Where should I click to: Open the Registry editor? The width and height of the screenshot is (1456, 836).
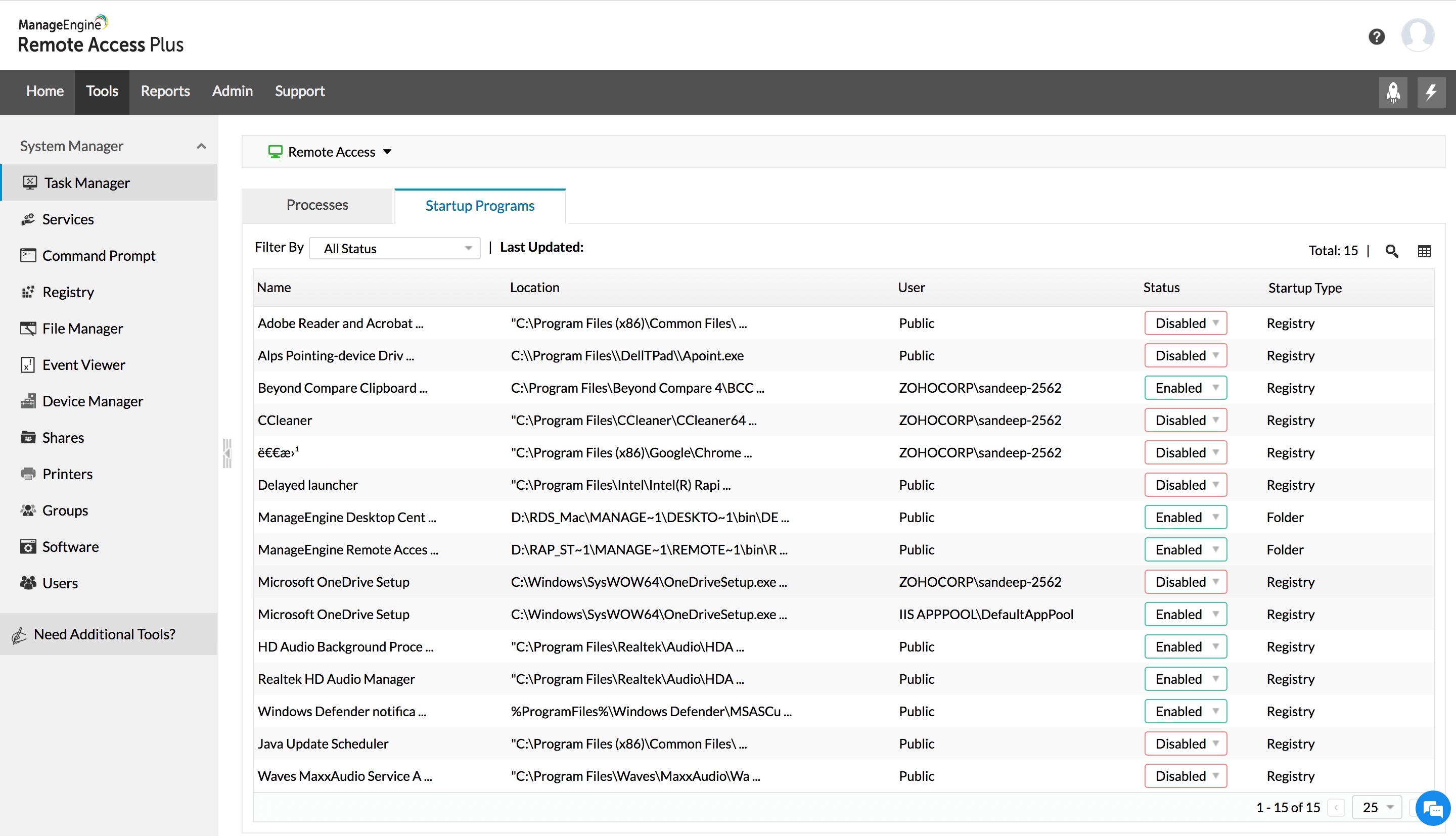pyautogui.click(x=68, y=292)
